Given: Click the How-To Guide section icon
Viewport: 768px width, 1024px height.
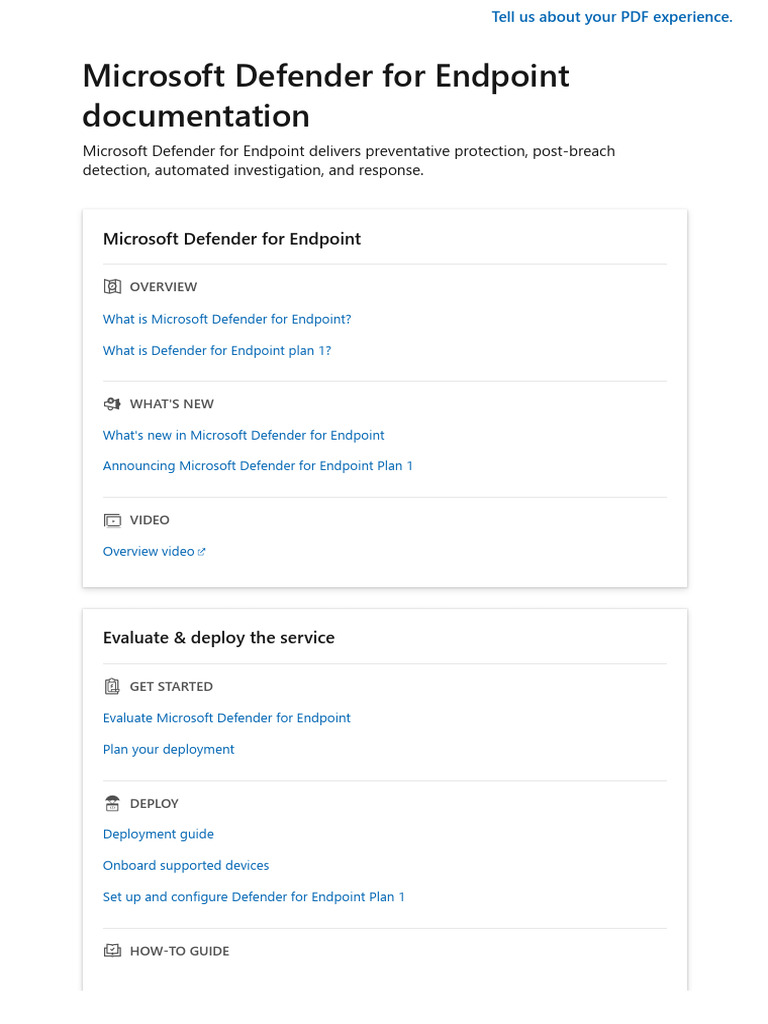Looking at the screenshot, I should point(112,951).
